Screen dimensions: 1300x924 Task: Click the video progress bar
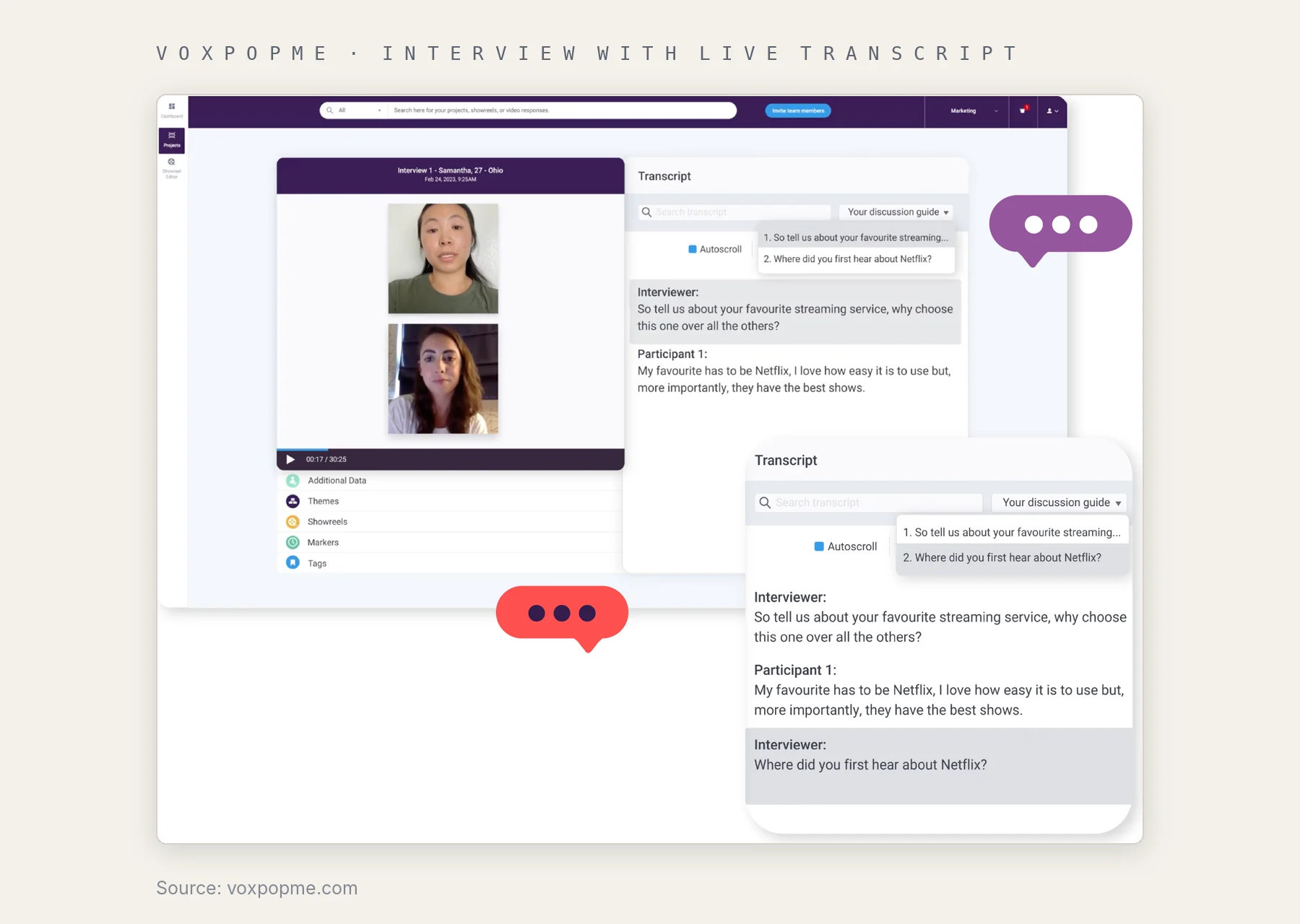click(450, 450)
